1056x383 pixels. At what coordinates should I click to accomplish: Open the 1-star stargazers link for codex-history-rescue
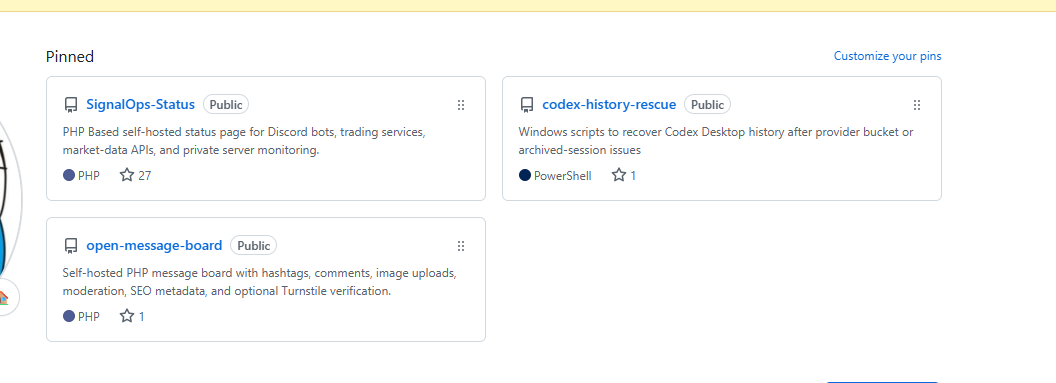click(x=624, y=176)
